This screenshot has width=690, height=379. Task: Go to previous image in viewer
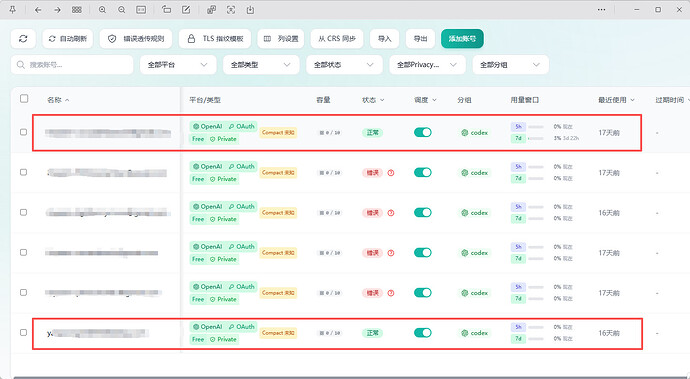click(x=38, y=10)
